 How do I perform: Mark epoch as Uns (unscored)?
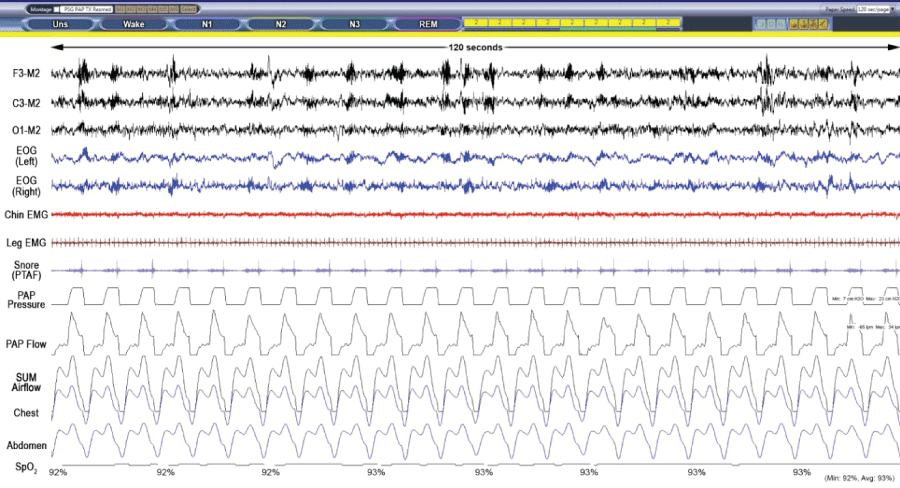[60, 24]
